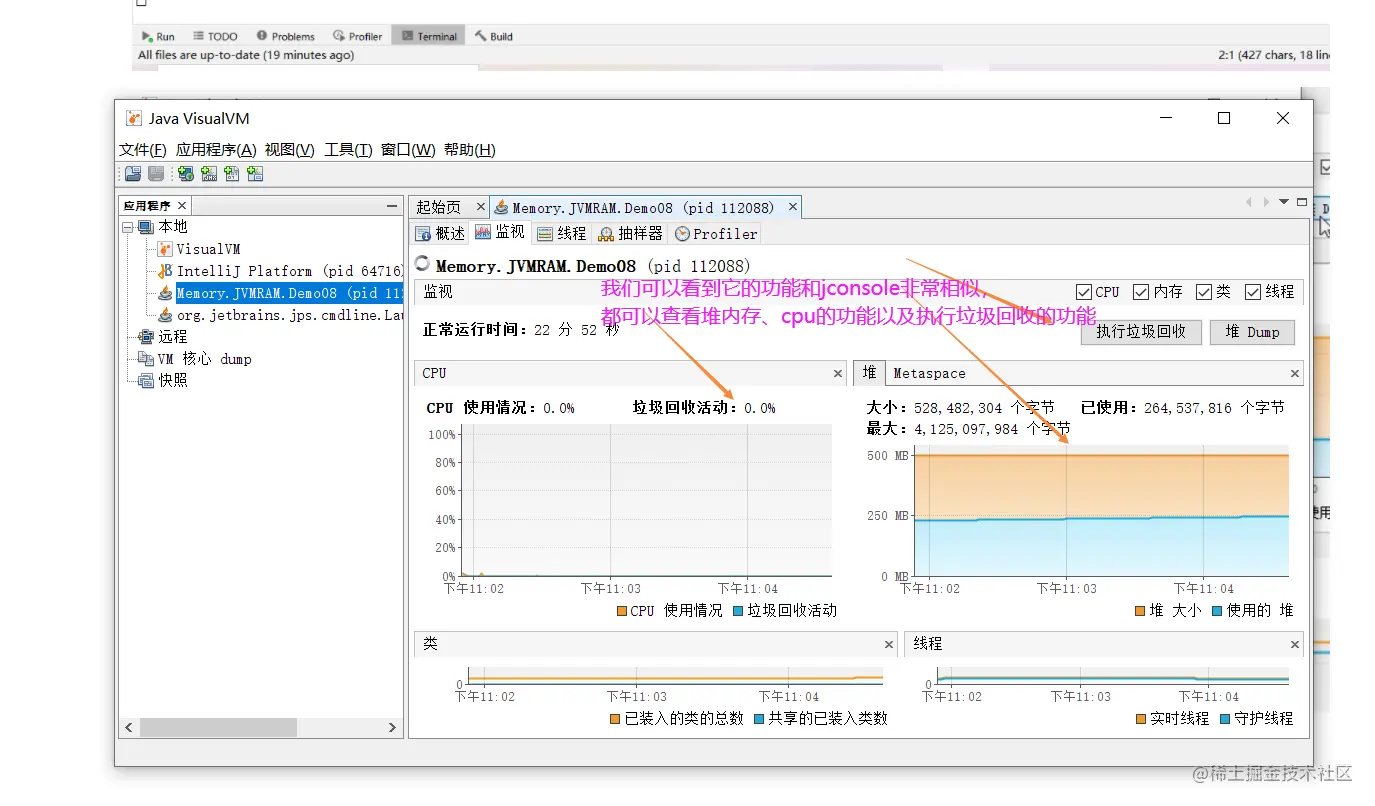Open the Profiler tab in VisualVM
1375x806 pixels.
(x=716, y=233)
